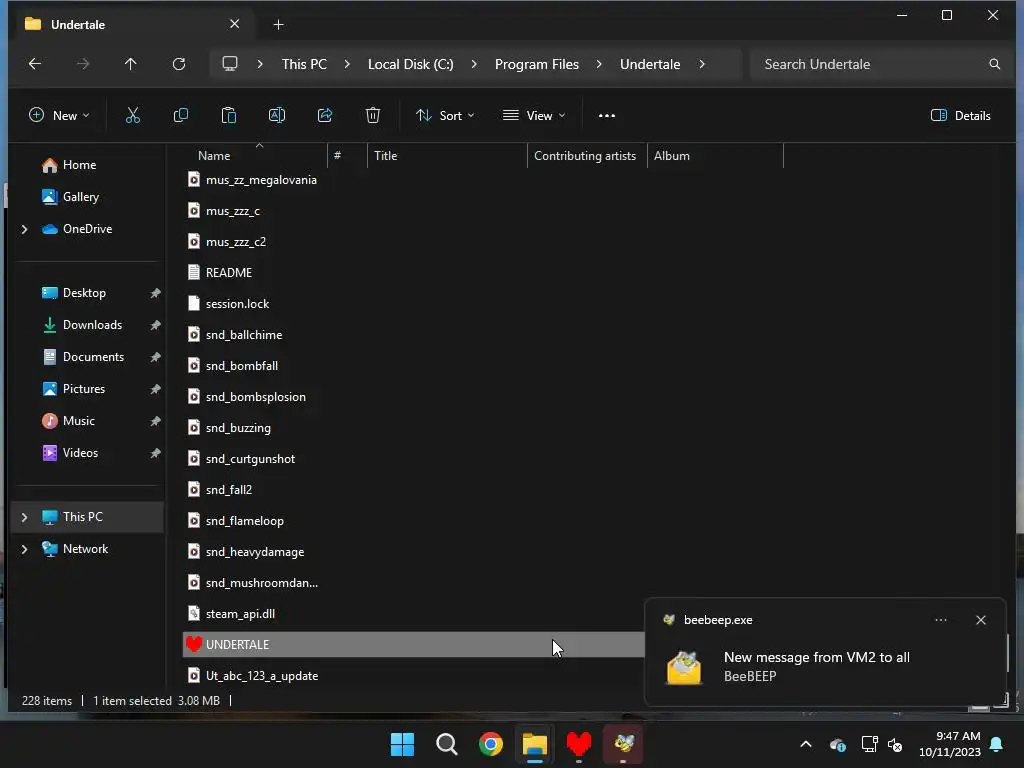
Task: Open Pictures quick access folder
Action: [x=73, y=389]
